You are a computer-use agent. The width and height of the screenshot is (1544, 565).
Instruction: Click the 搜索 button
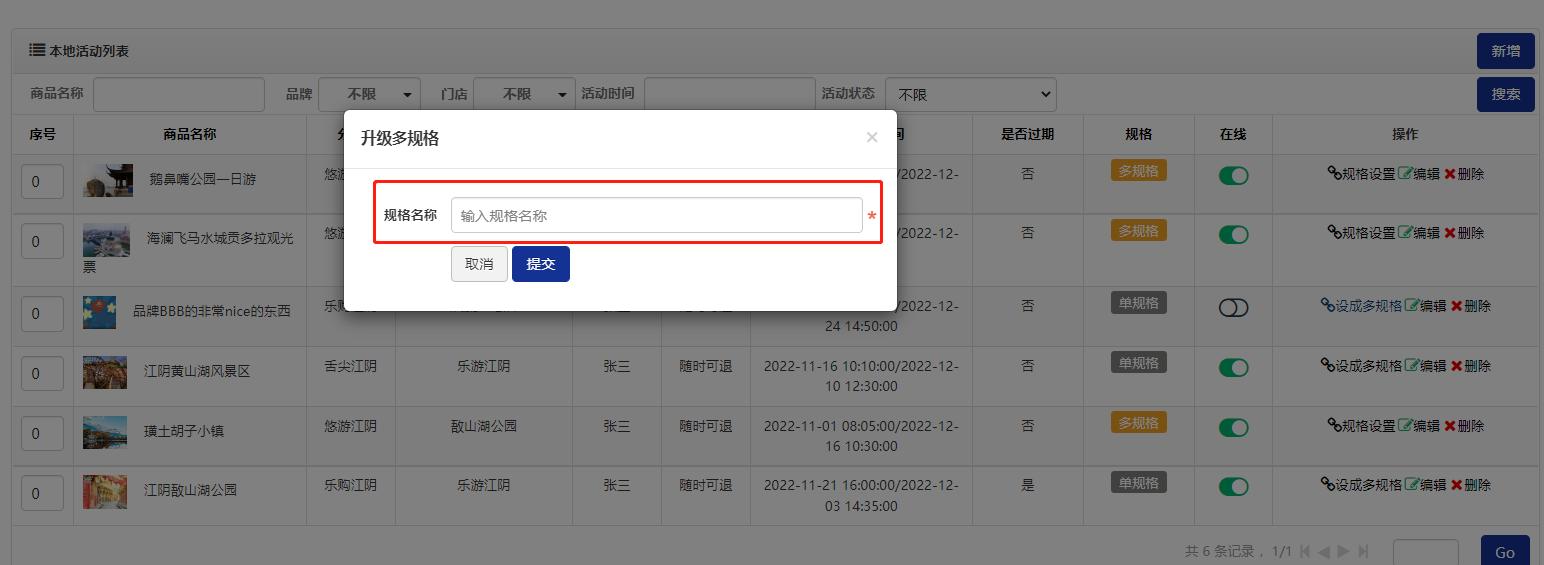point(1506,94)
